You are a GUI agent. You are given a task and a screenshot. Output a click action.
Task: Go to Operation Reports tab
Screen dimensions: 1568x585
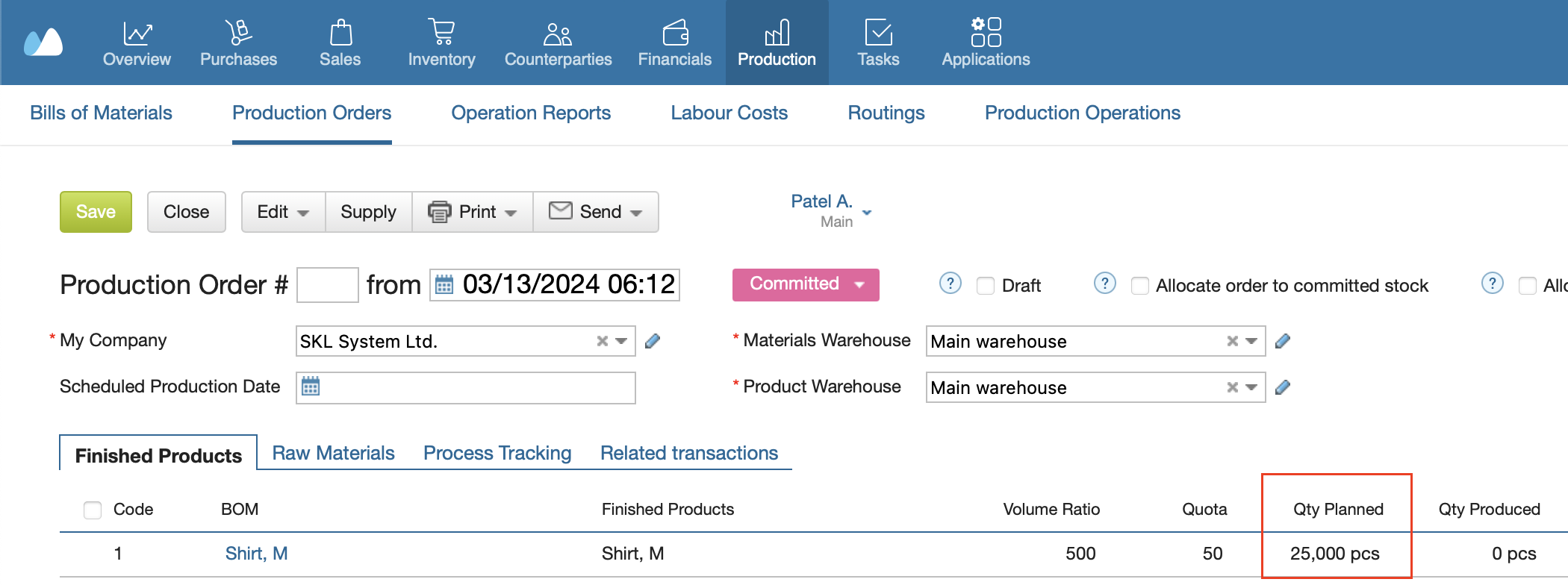pos(531,113)
